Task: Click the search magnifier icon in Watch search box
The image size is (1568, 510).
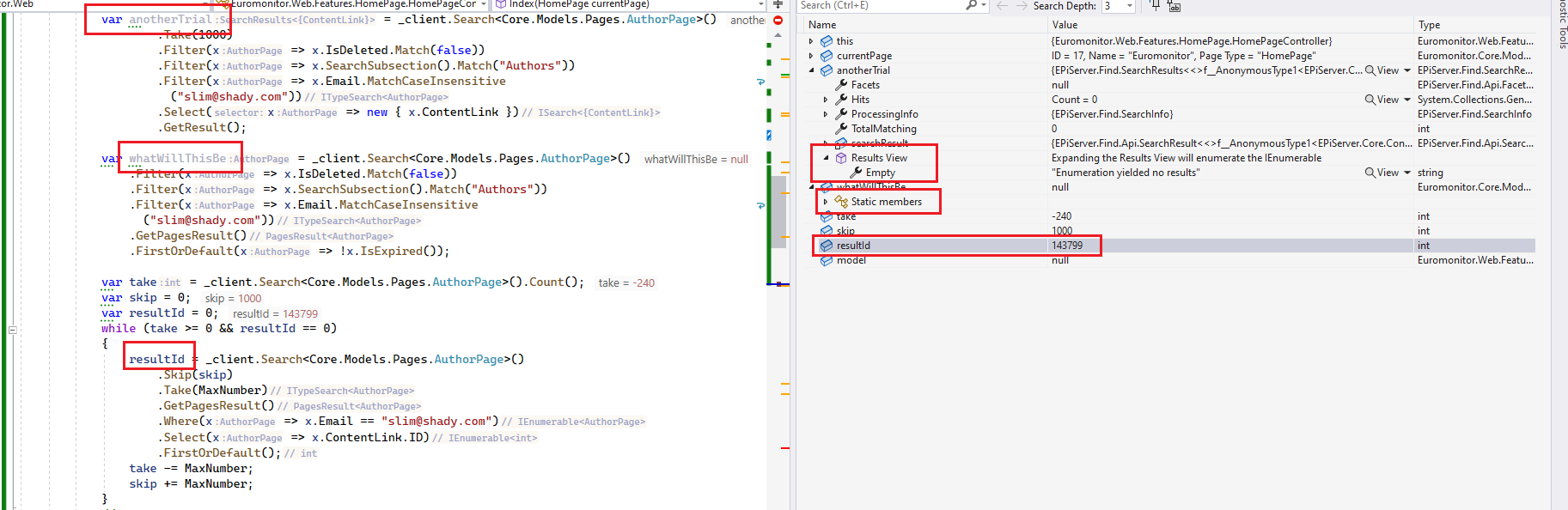Action: pyautogui.click(x=971, y=5)
